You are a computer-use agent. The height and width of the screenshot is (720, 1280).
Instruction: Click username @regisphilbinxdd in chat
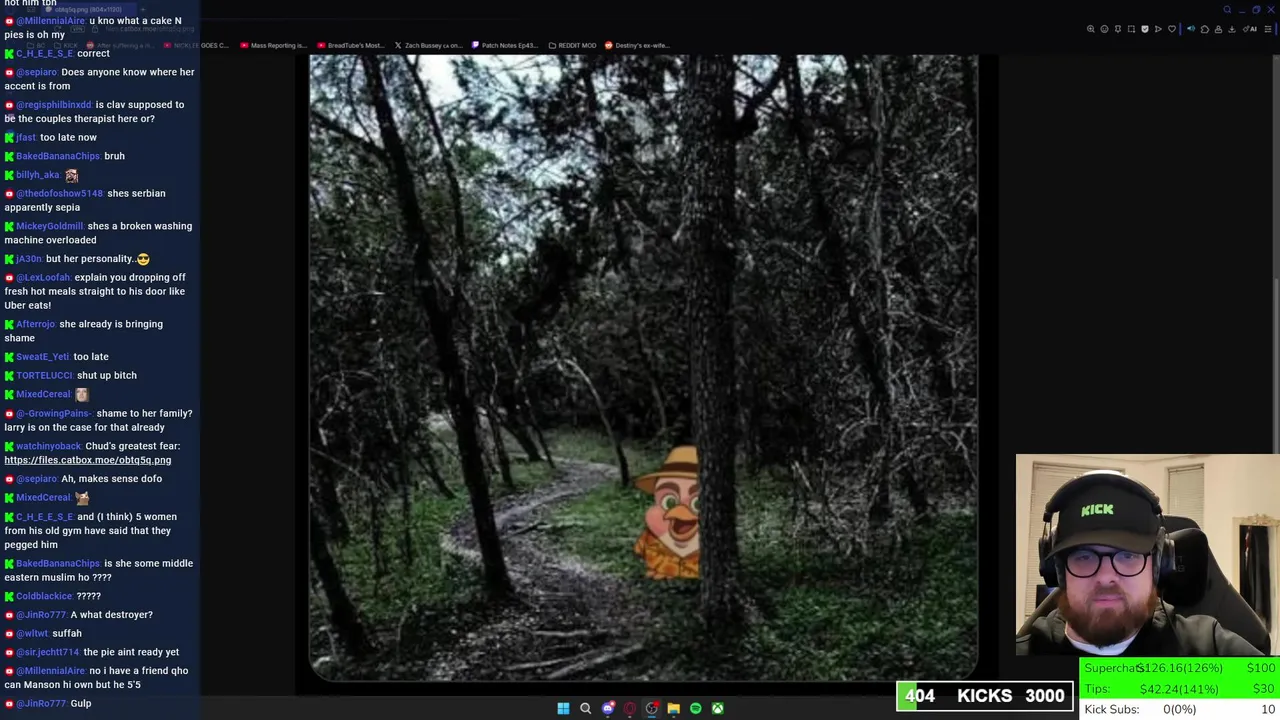click(x=54, y=104)
